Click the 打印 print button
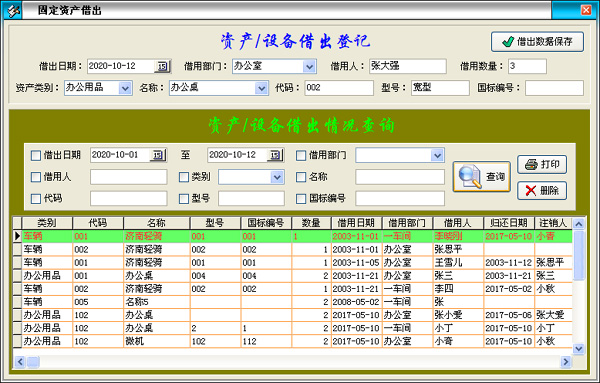The image size is (600, 383). pos(542,165)
